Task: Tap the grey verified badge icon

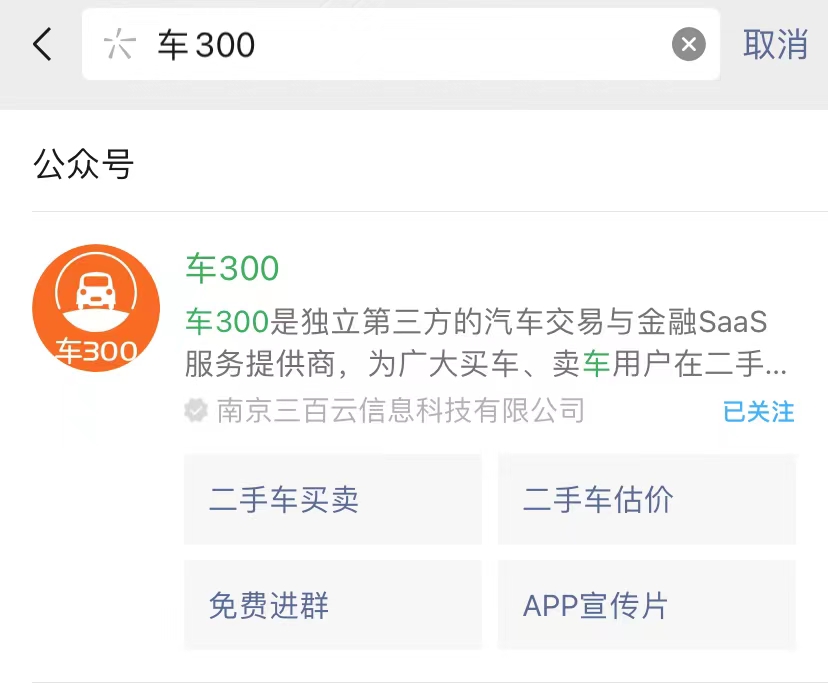Action: point(196,410)
